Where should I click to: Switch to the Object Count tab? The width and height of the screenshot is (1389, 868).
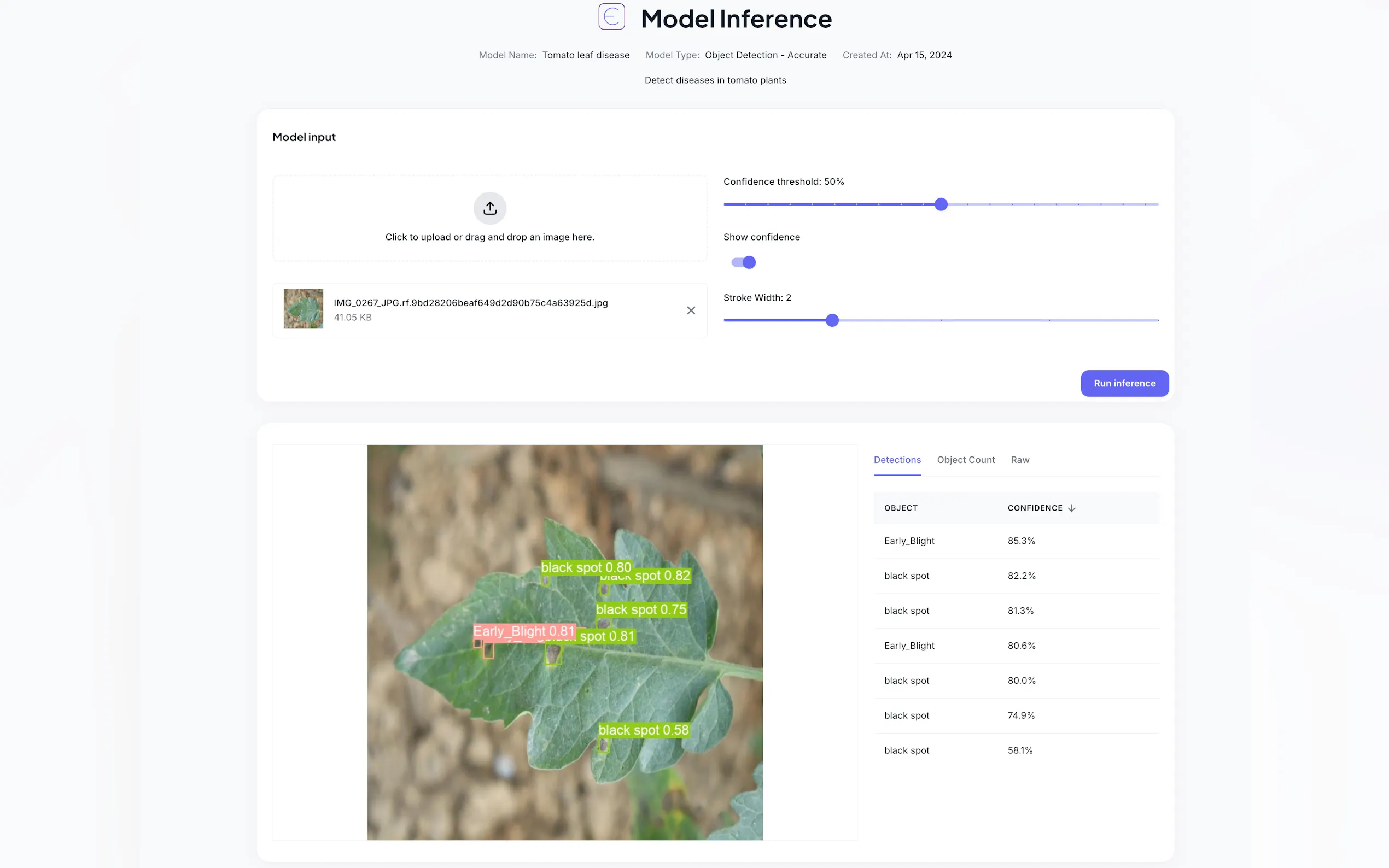(x=965, y=460)
